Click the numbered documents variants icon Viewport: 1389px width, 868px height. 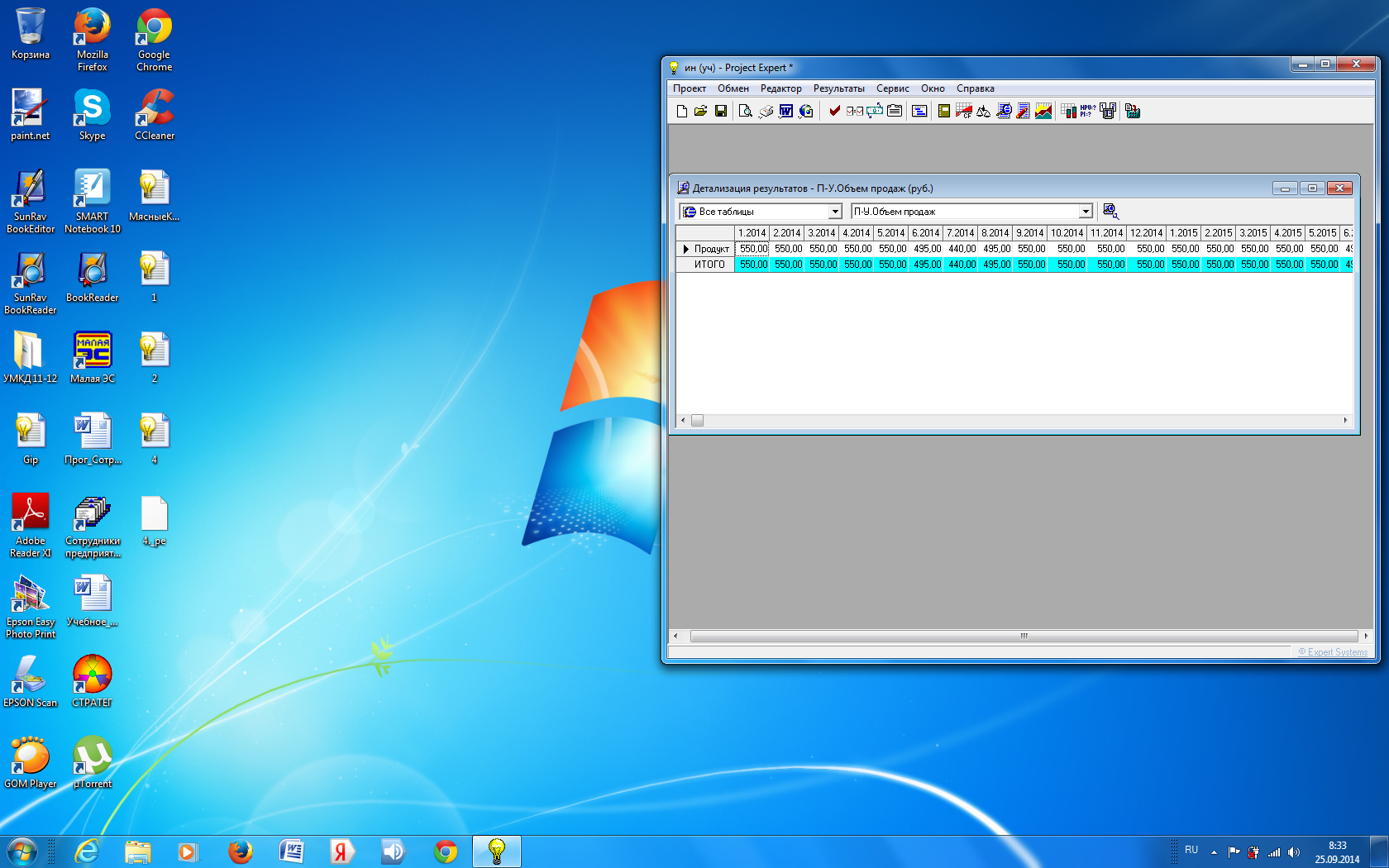[1108, 111]
